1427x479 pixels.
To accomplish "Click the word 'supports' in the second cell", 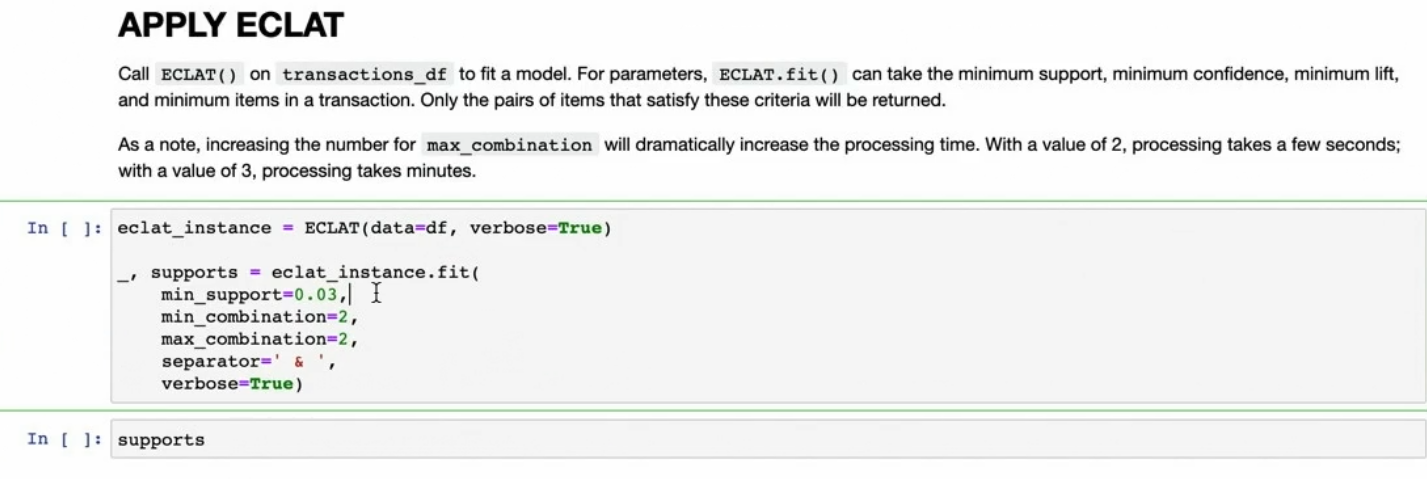I will (161, 440).
